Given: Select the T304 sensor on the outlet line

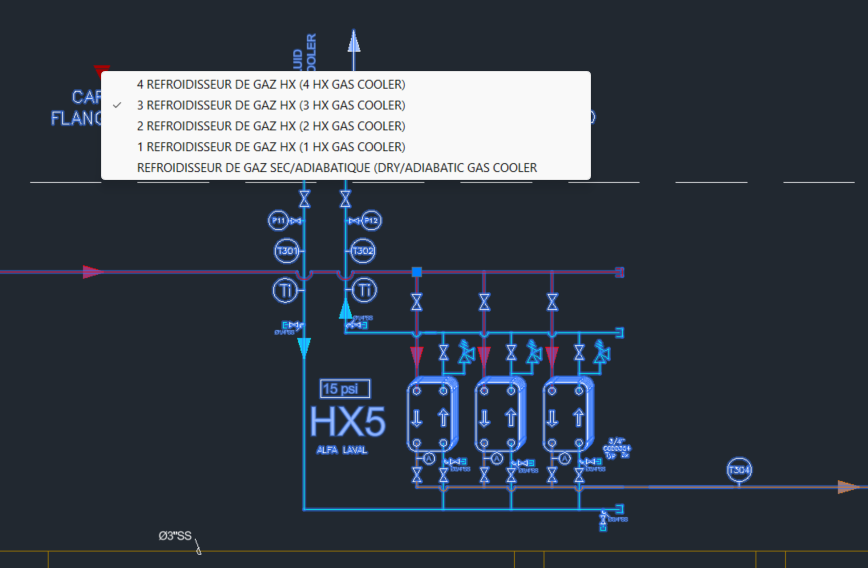Looking at the screenshot, I should point(739,470).
